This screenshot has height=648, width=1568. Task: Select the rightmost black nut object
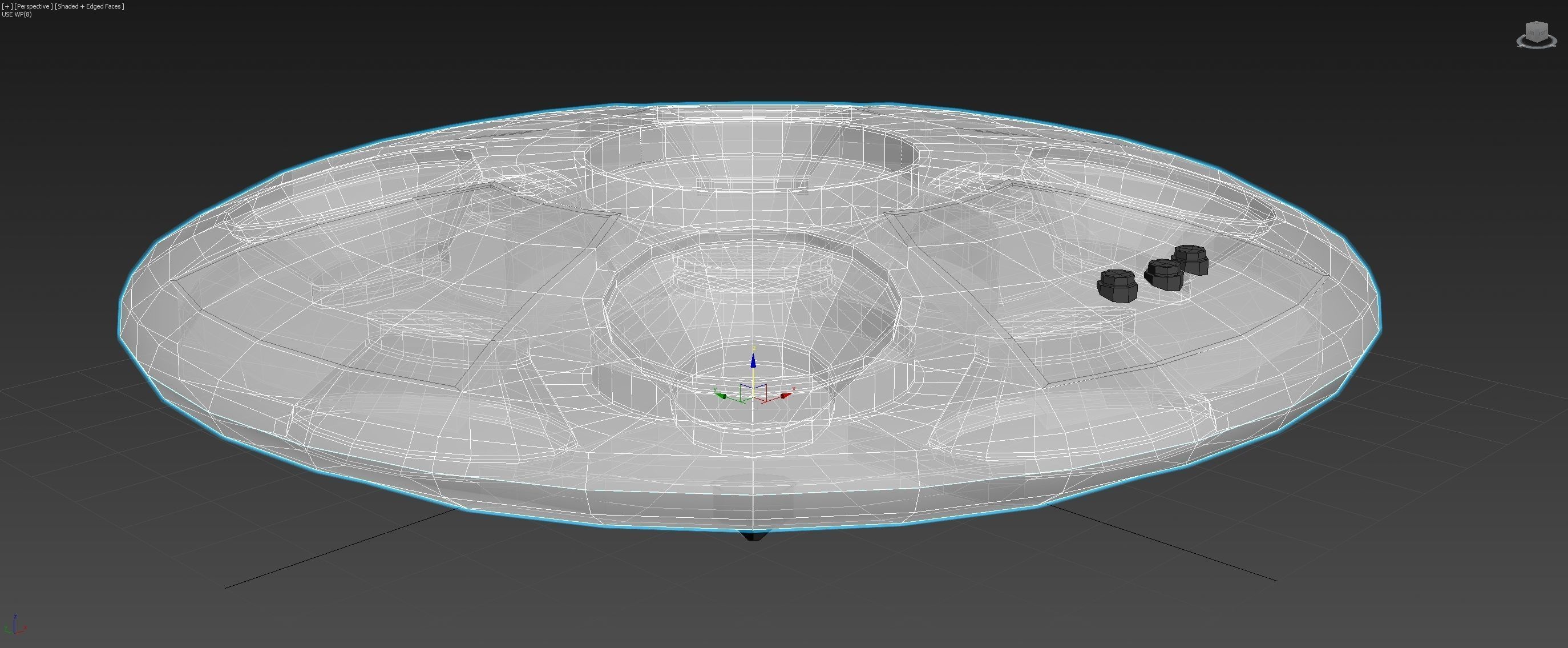[x=1191, y=259]
